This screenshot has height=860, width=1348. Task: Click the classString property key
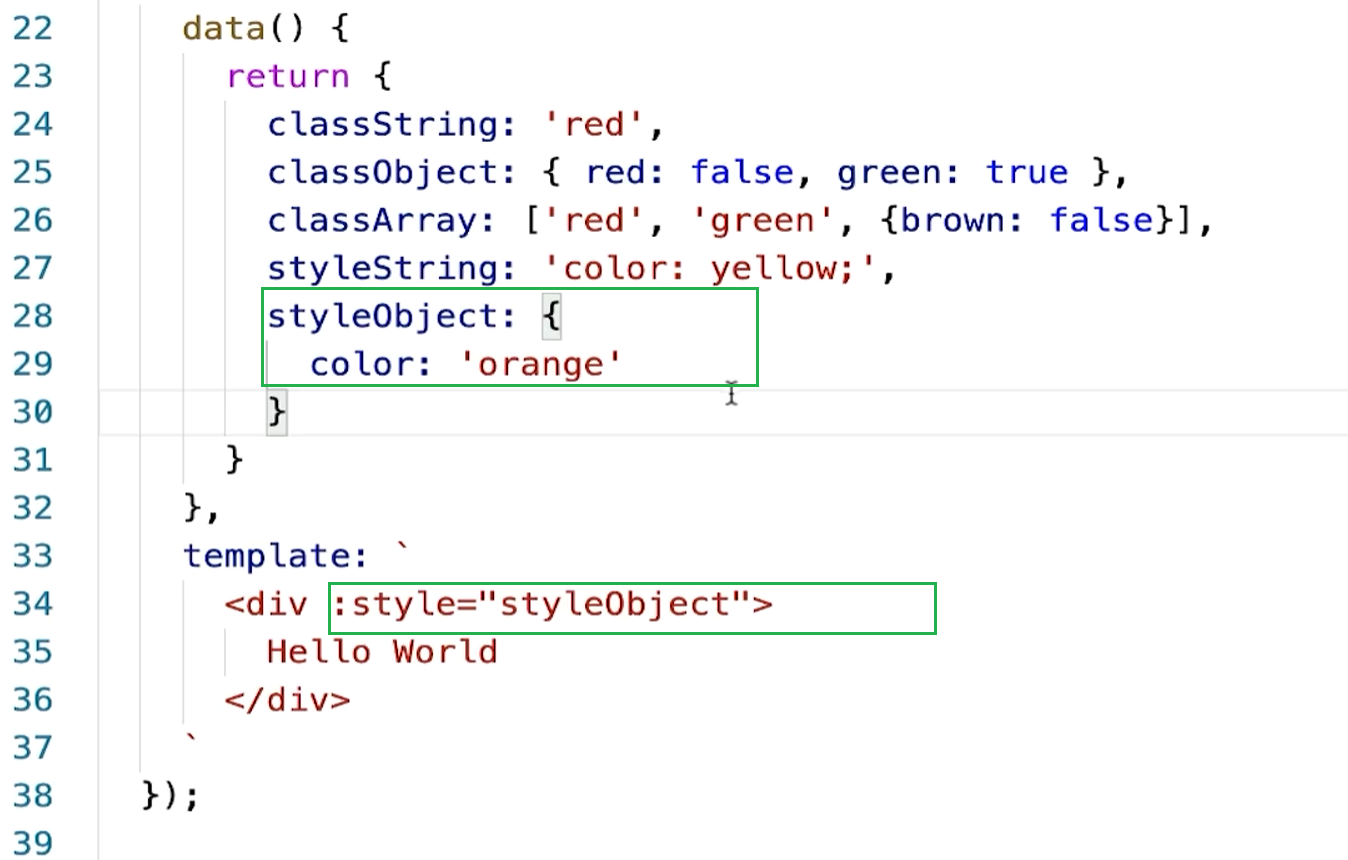[x=382, y=124]
